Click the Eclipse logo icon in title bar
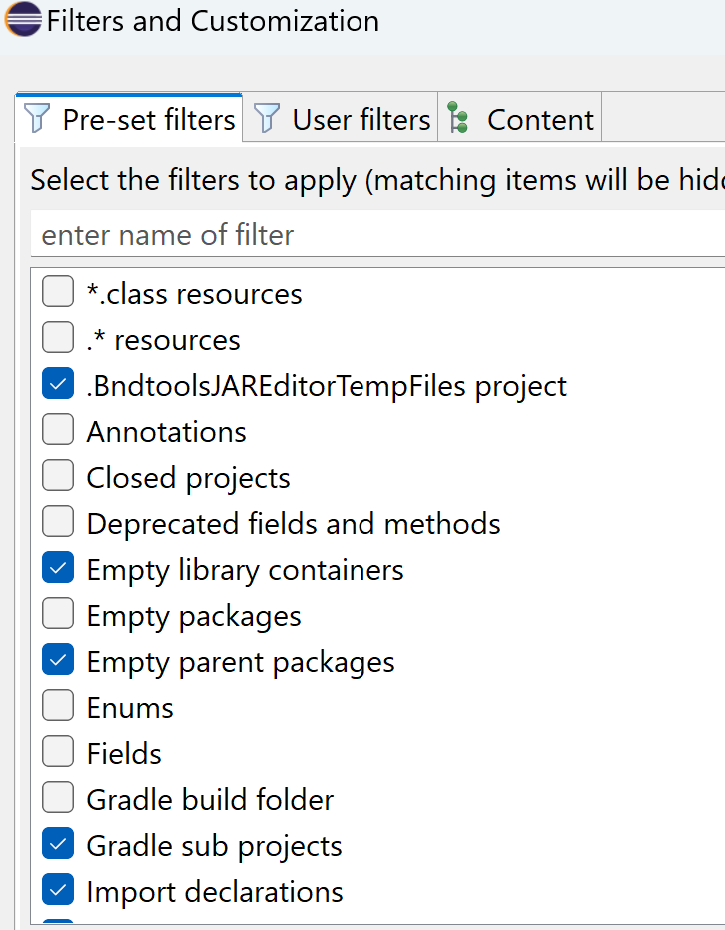The height and width of the screenshot is (930, 725). click(22, 20)
